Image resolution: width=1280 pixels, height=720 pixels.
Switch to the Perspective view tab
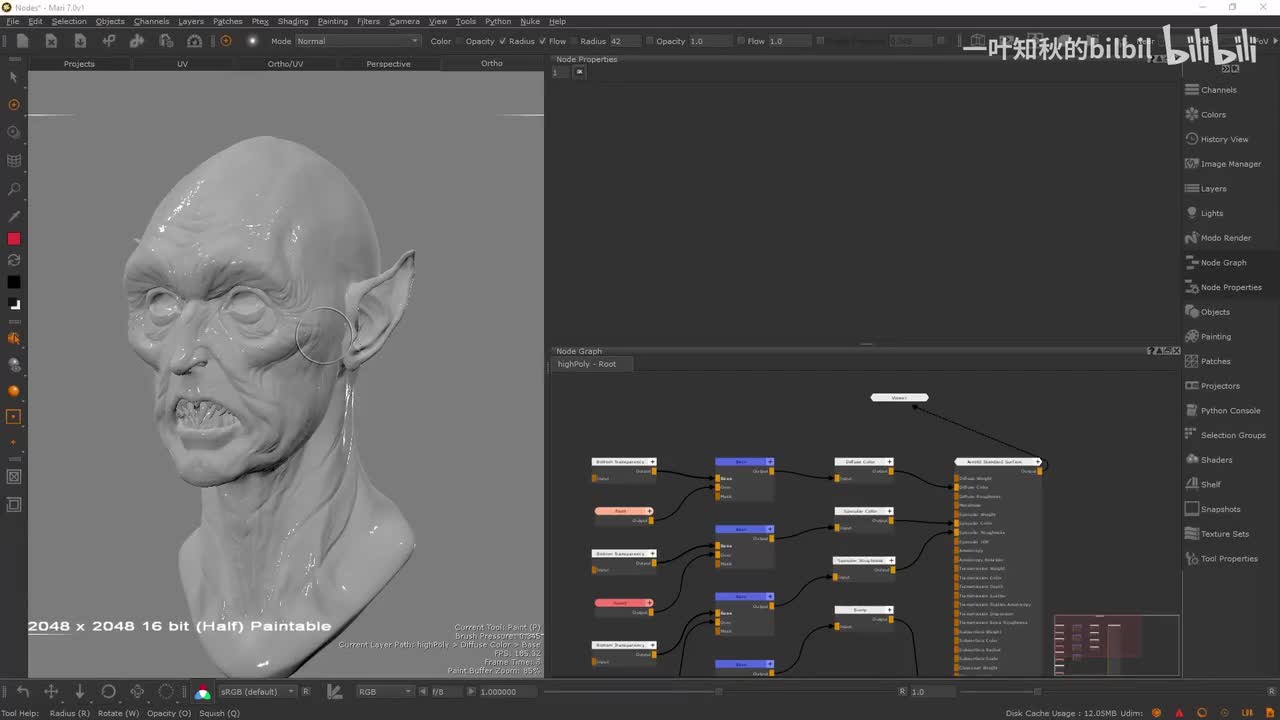(388, 64)
